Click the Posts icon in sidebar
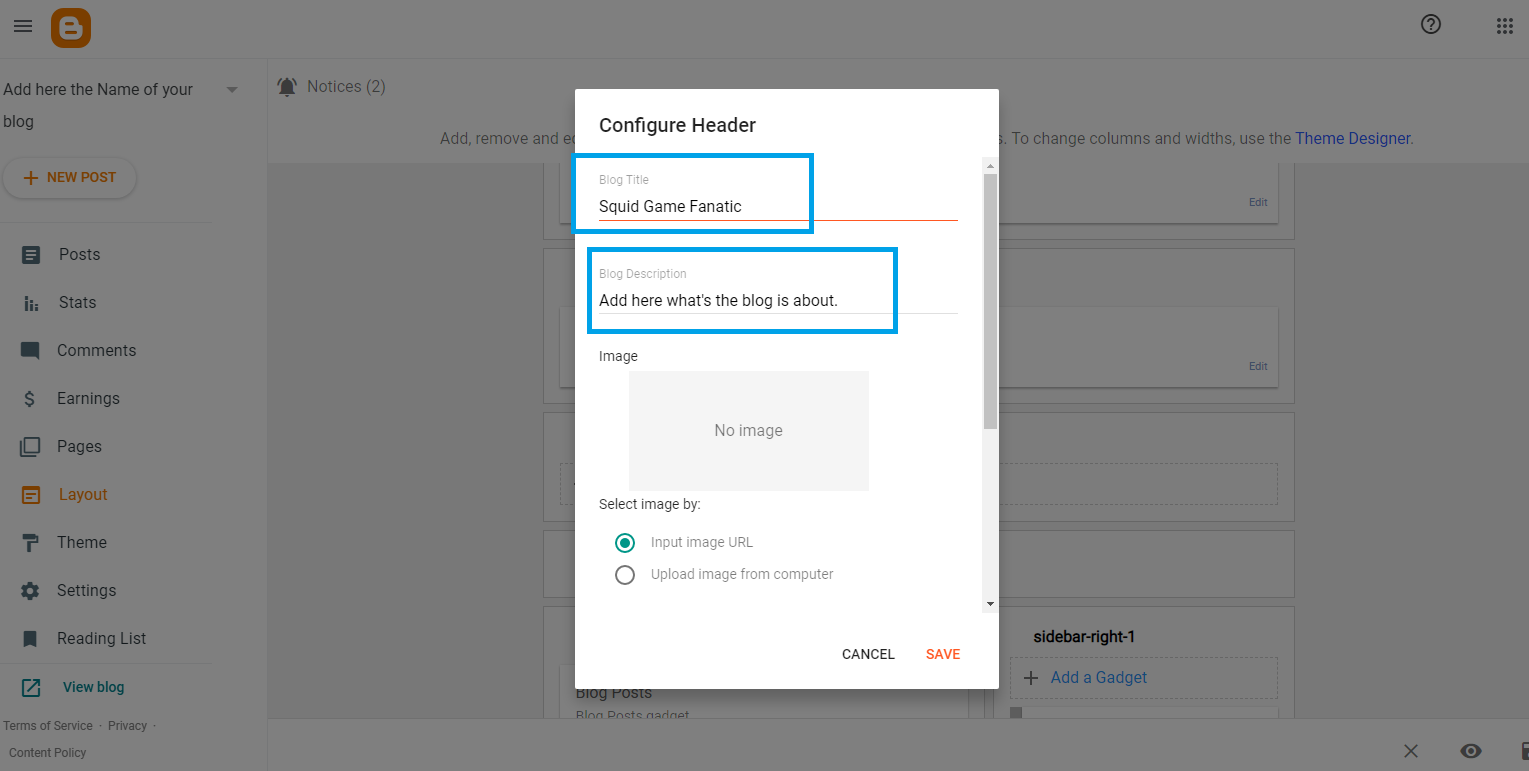Image resolution: width=1529 pixels, height=771 pixels. [31, 255]
